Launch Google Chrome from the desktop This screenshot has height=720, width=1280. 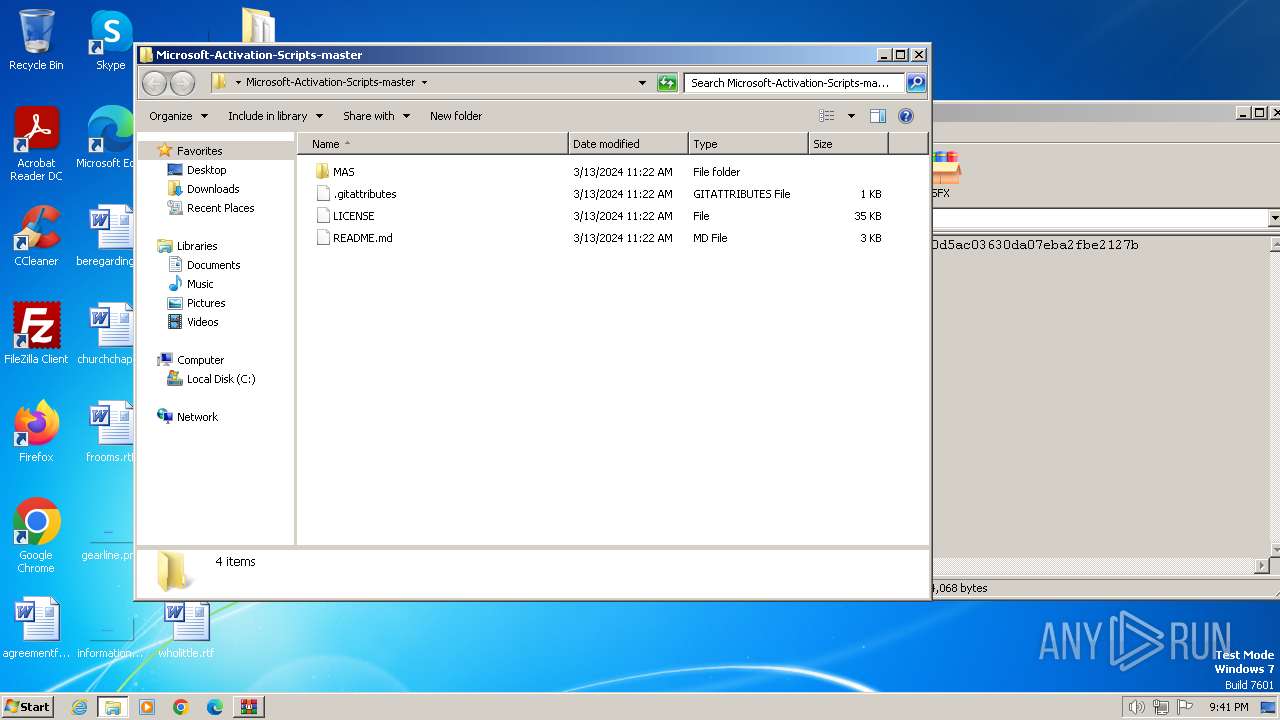[36, 535]
